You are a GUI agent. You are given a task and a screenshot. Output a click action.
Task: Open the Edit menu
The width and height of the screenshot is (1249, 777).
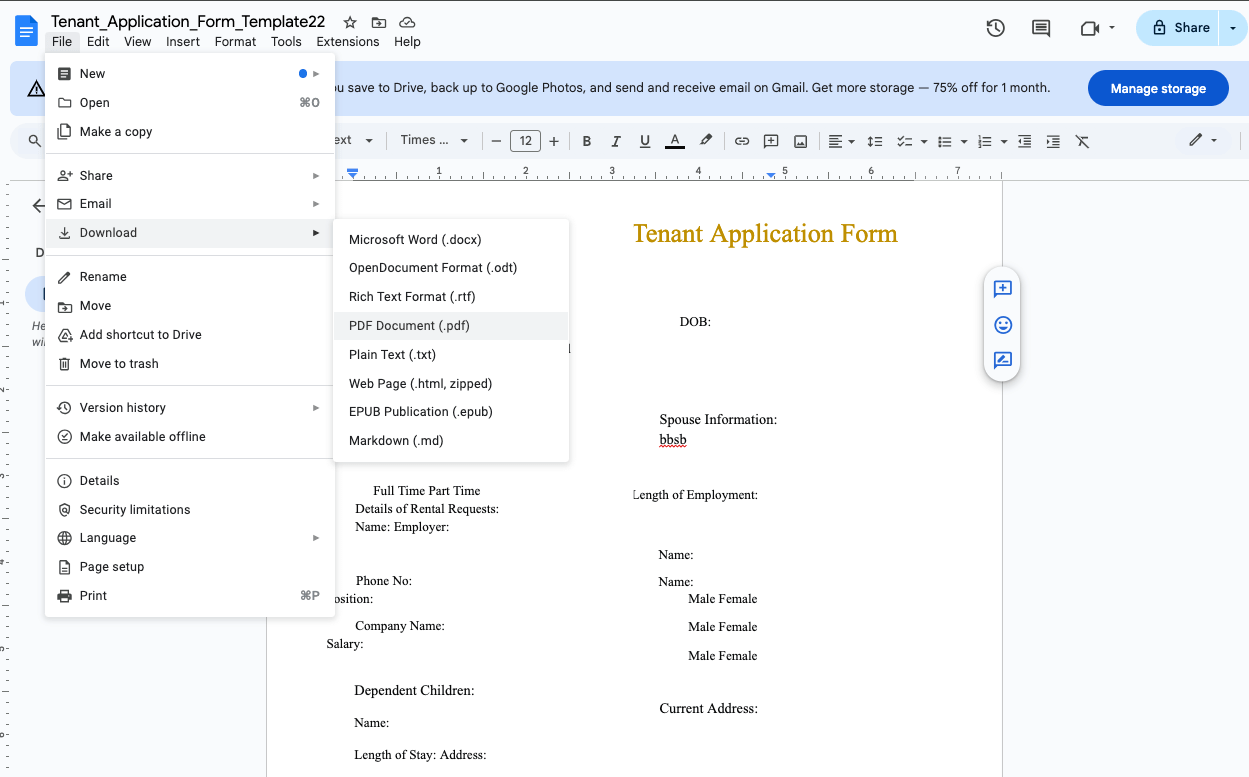coord(98,42)
